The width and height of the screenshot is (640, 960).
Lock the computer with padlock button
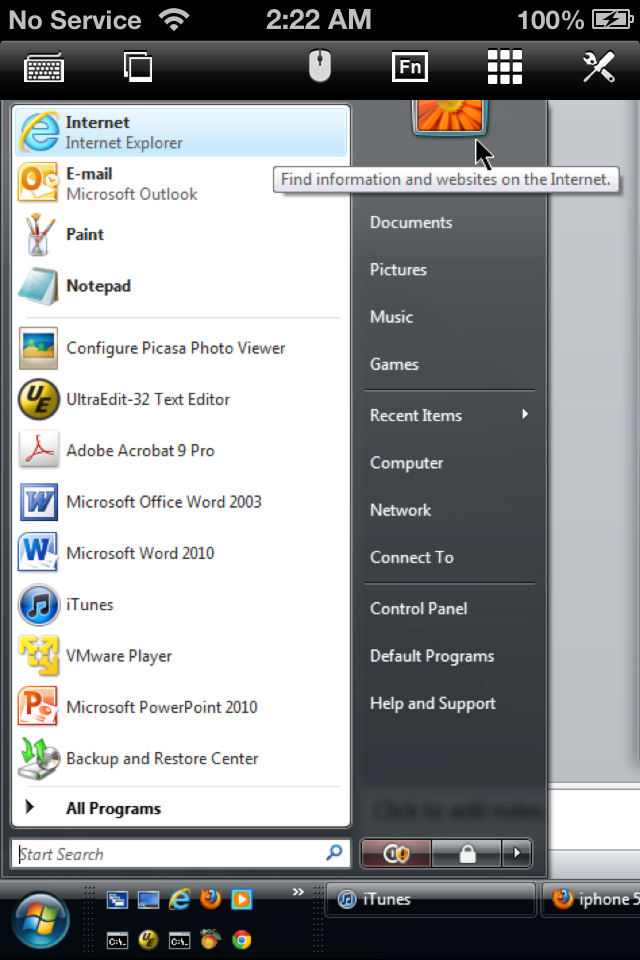tap(467, 853)
